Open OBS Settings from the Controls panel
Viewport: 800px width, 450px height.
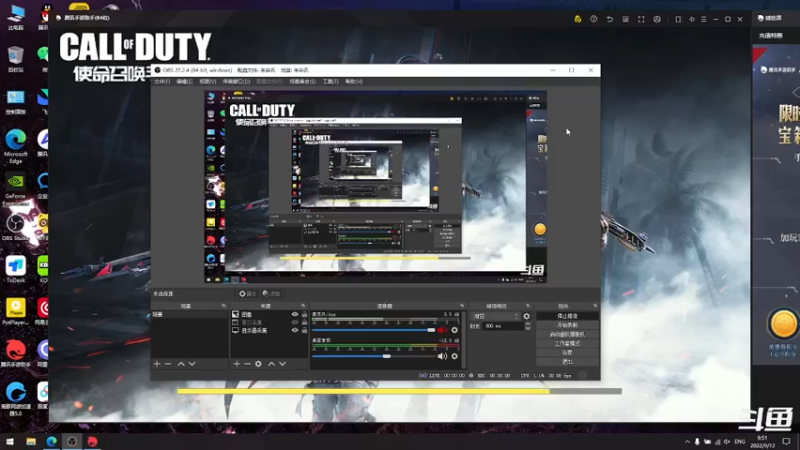point(567,353)
